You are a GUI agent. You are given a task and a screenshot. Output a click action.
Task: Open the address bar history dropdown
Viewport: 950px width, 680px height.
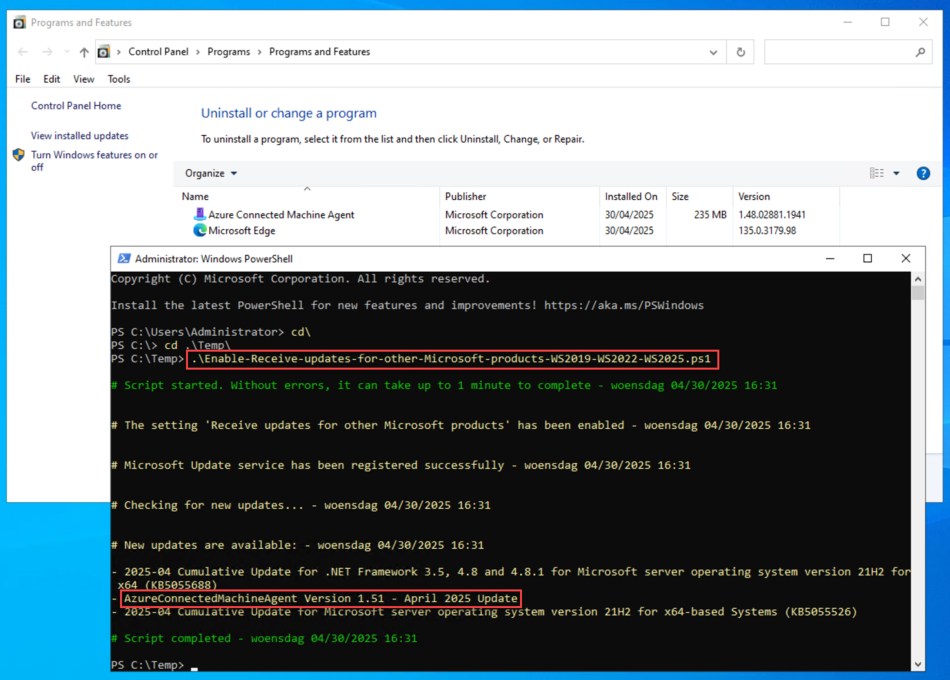[x=712, y=51]
